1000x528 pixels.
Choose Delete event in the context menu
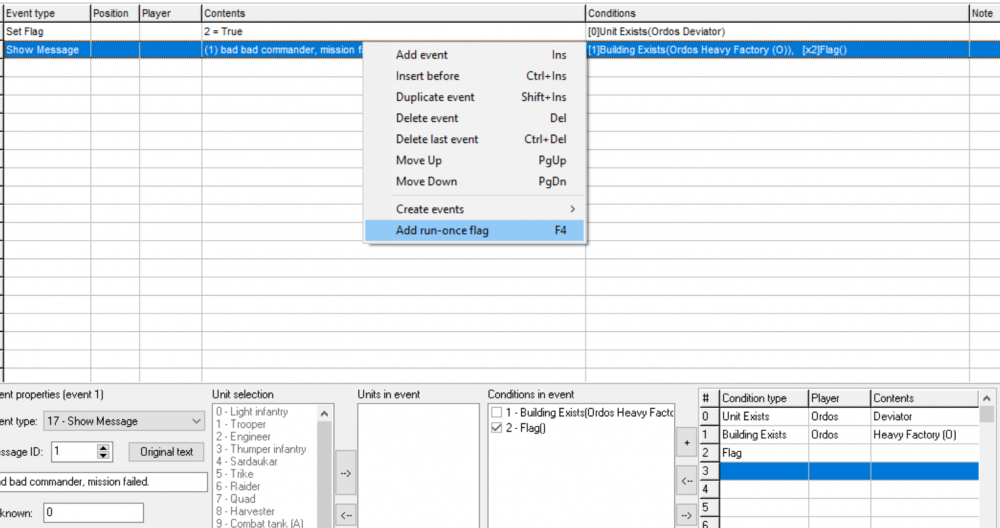coord(427,118)
